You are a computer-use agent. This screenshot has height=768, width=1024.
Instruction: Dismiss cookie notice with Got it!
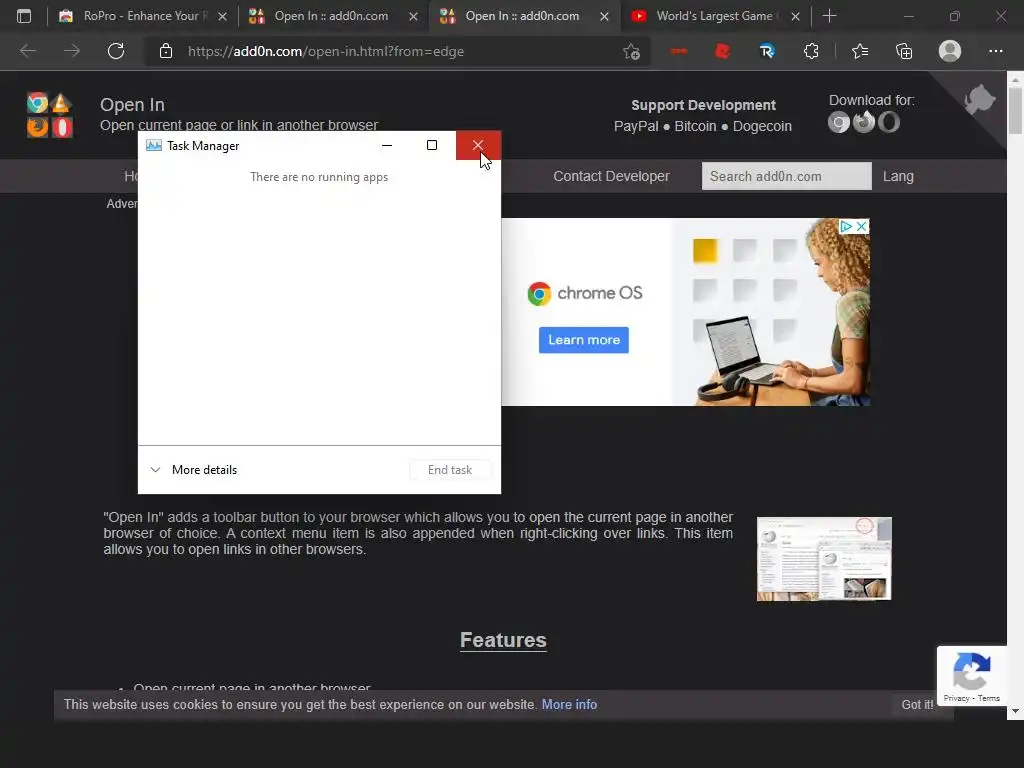point(918,705)
